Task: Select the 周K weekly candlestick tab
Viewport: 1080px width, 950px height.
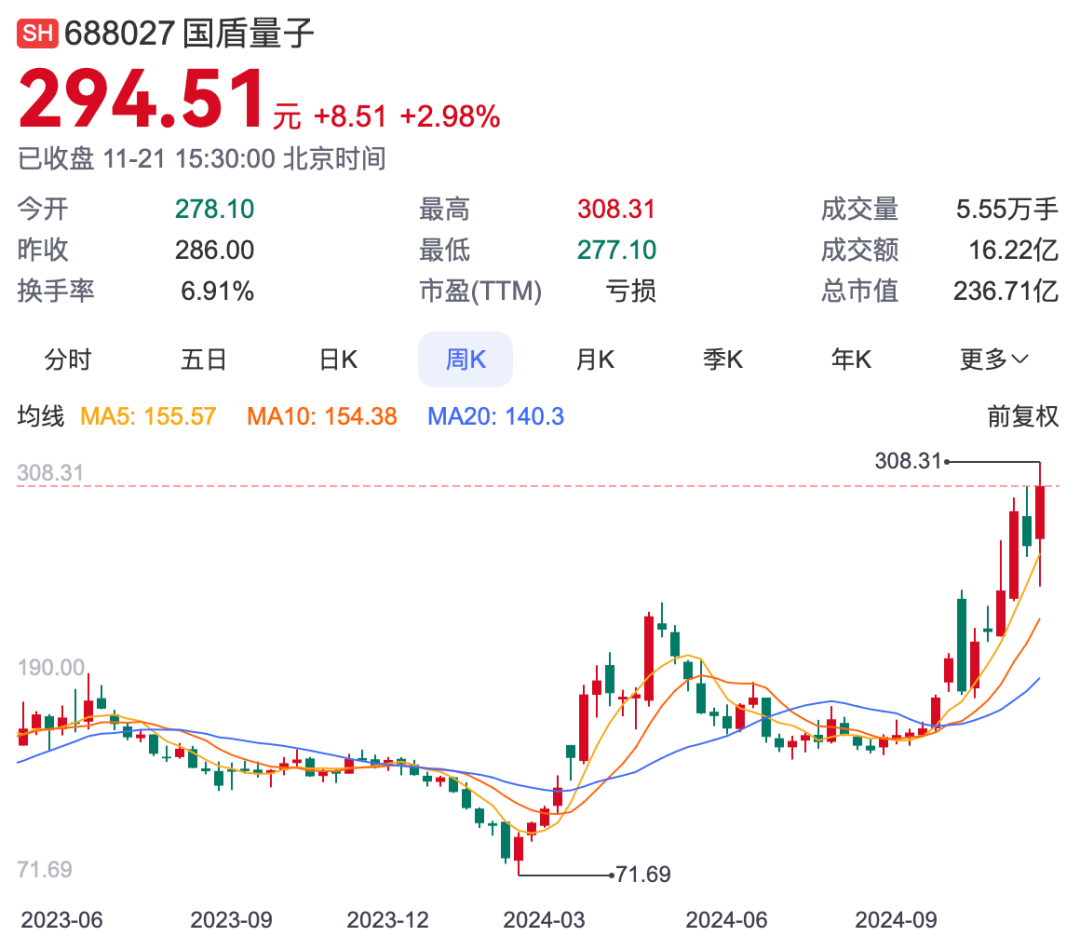Action: point(466,360)
